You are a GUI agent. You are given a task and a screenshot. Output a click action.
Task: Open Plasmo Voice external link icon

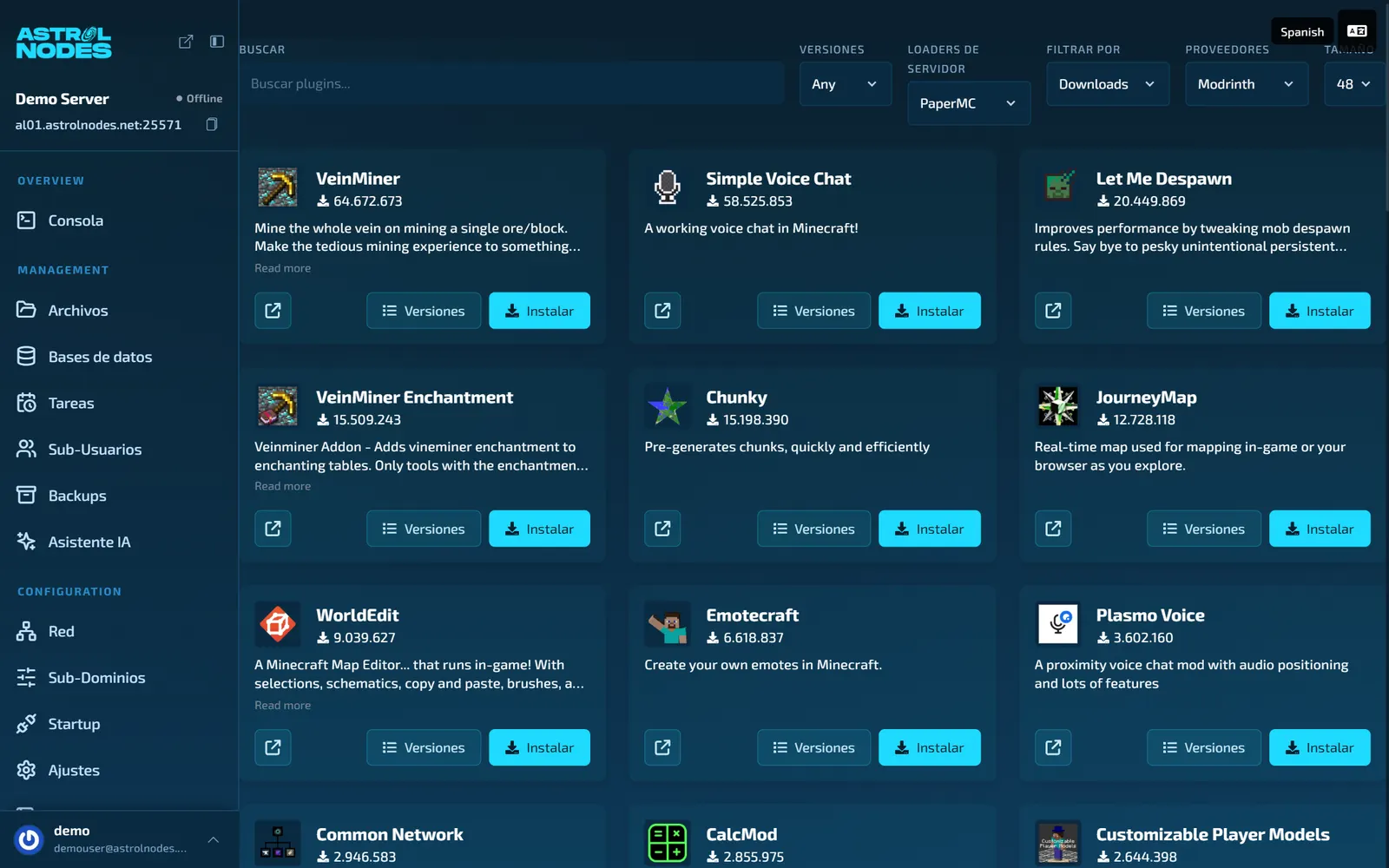[1053, 747]
